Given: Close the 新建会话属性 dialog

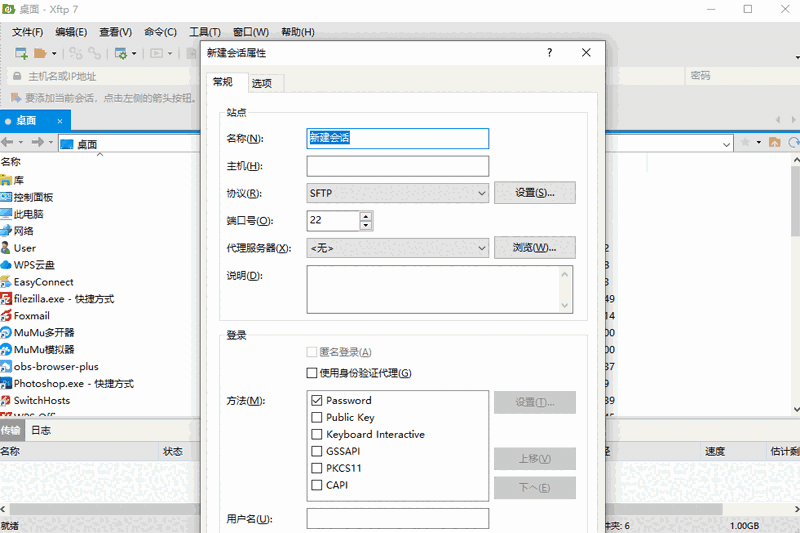Looking at the screenshot, I should [586, 53].
